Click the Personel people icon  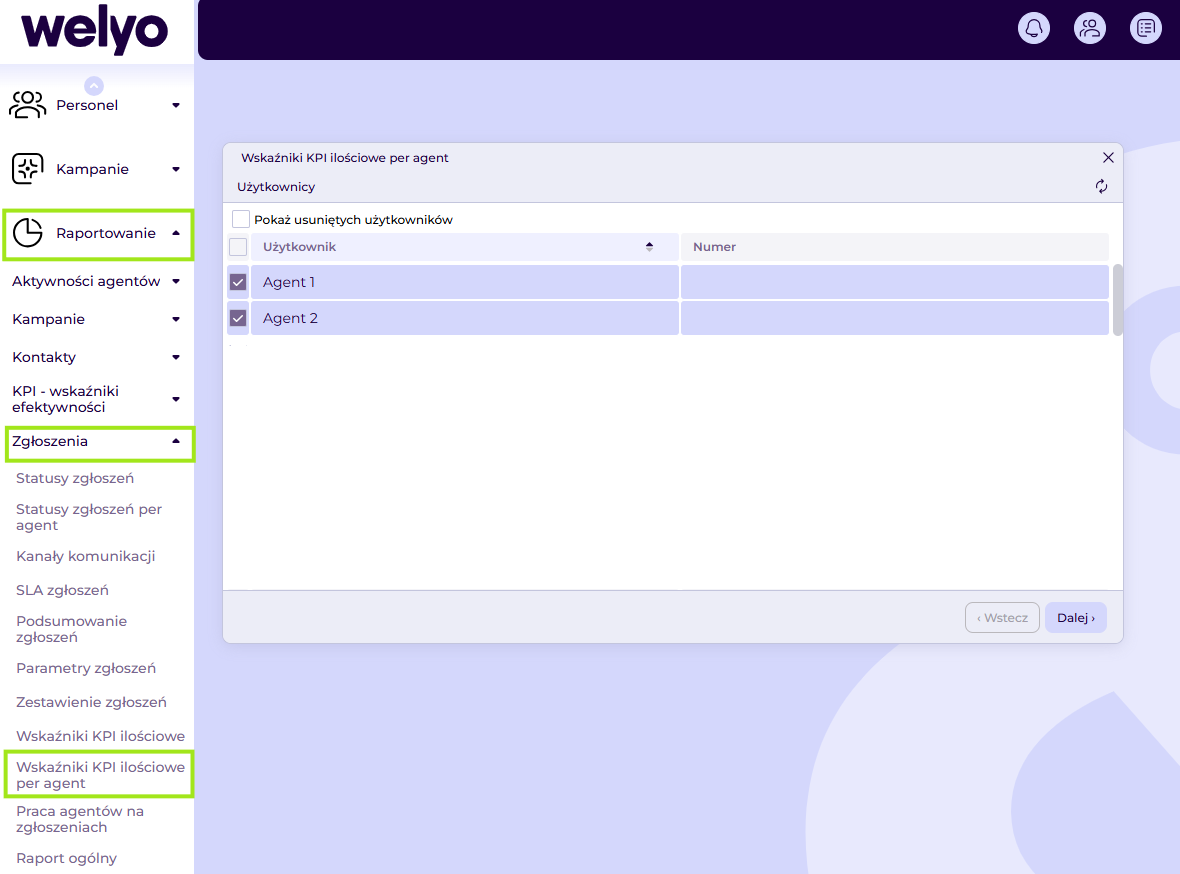click(x=27, y=105)
